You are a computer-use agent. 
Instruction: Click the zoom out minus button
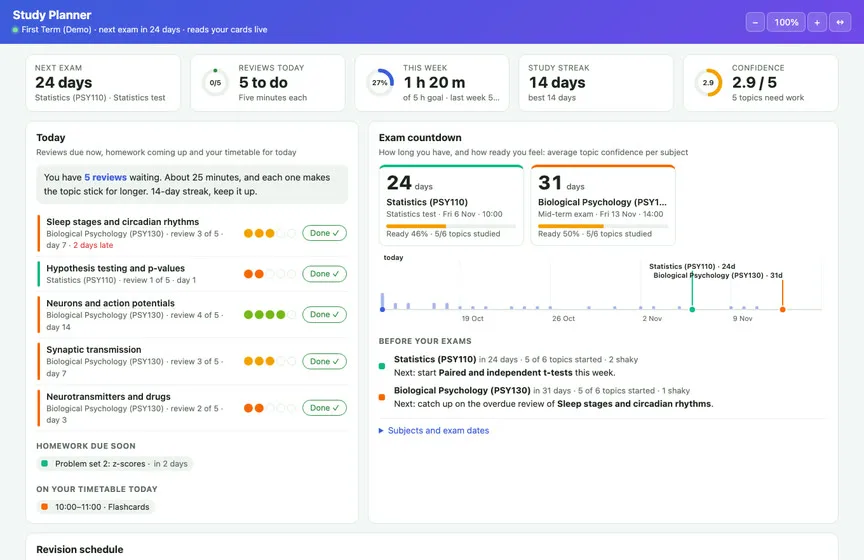click(755, 22)
